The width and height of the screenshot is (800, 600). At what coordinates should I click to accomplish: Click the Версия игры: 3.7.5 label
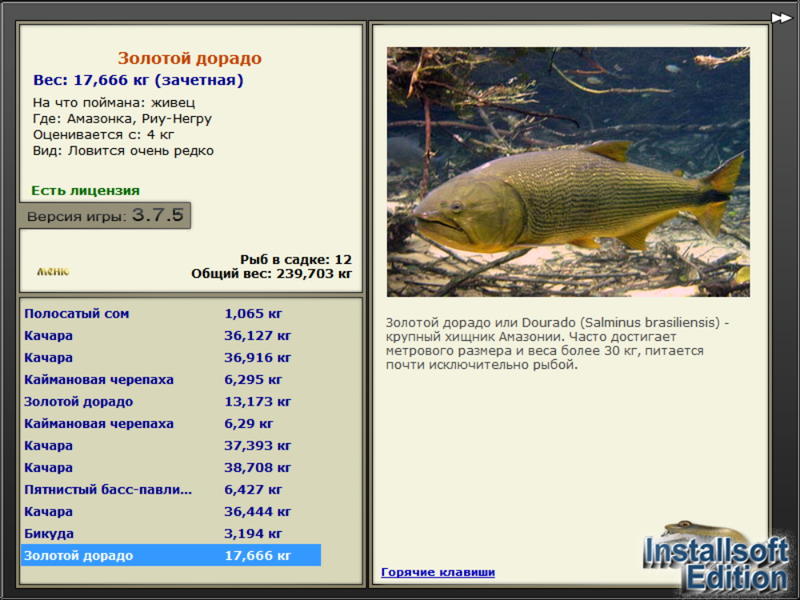[x=105, y=215]
